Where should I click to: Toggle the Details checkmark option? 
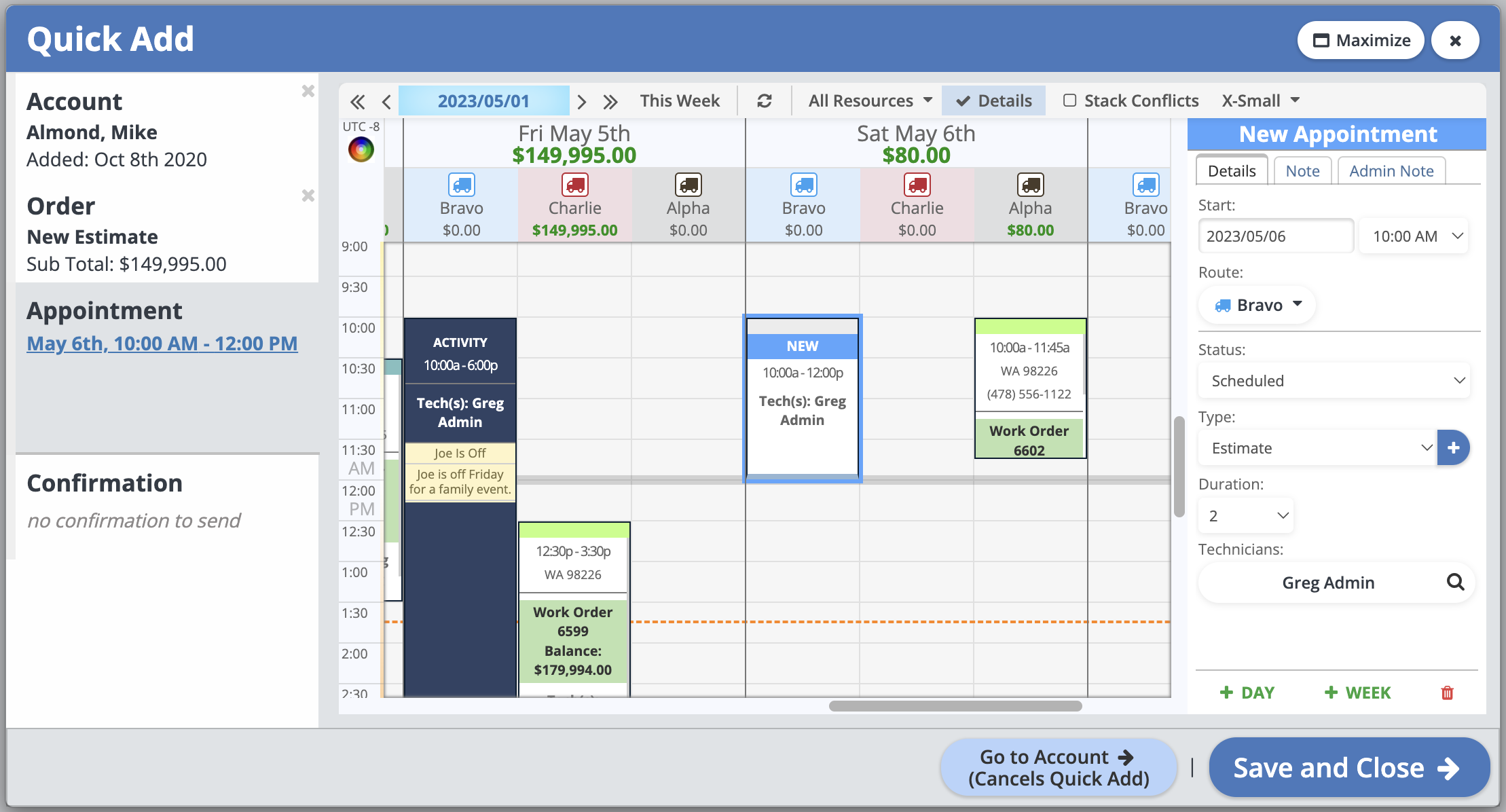pyautogui.click(x=994, y=101)
